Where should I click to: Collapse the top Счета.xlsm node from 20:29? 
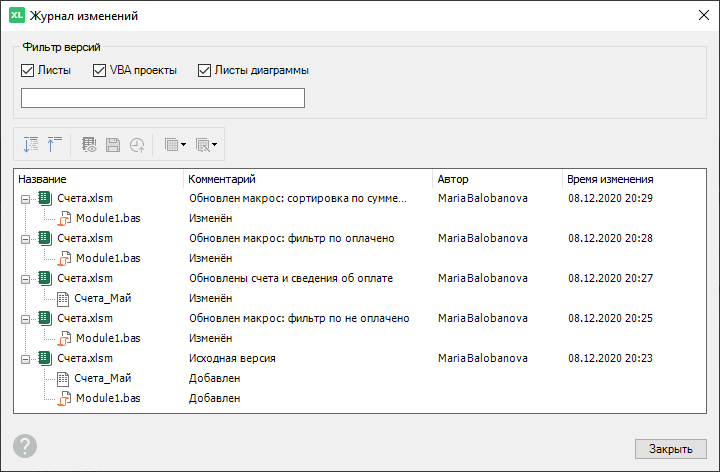pos(24,198)
